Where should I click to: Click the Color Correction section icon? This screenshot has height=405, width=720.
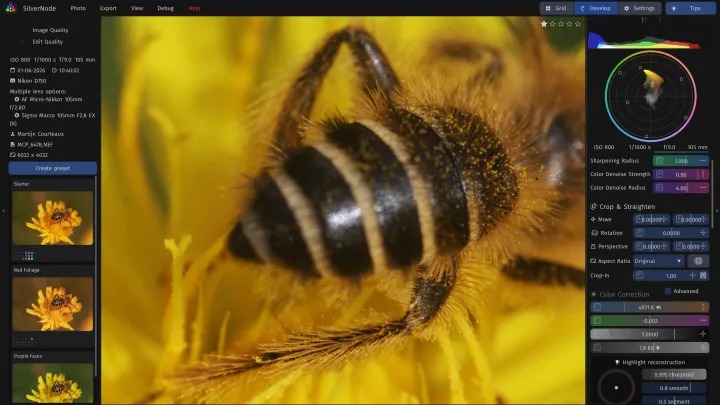click(593, 294)
